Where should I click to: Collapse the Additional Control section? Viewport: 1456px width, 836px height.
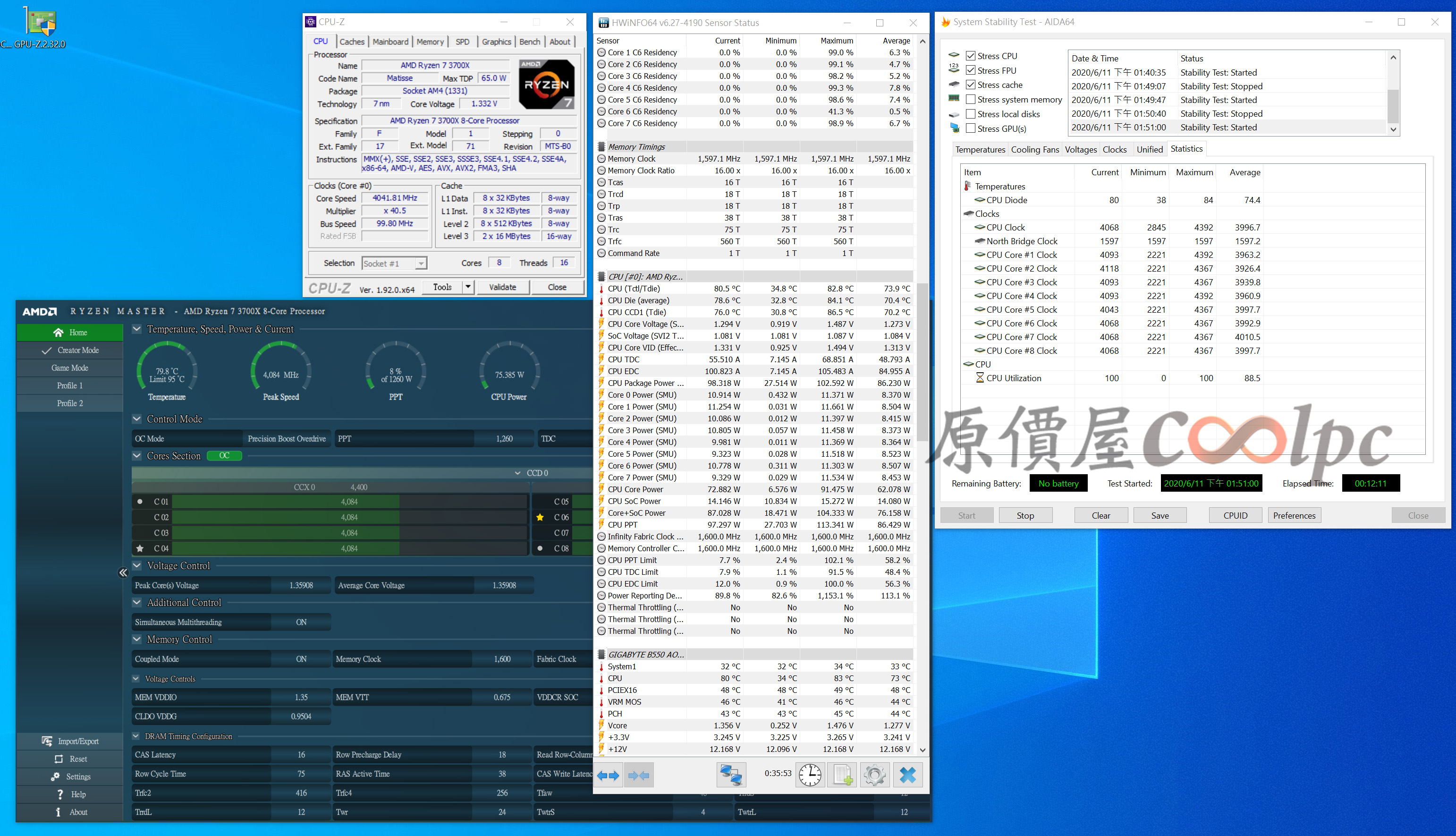[136, 602]
